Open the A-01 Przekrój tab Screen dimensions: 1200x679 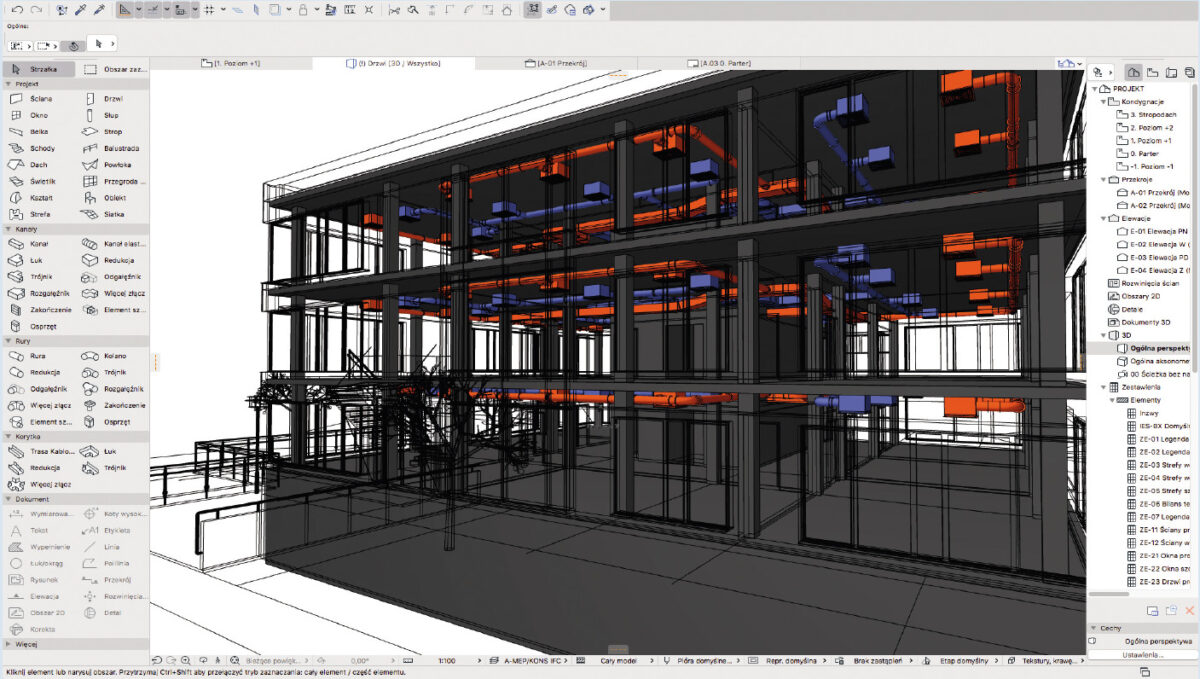[x=556, y=63]
